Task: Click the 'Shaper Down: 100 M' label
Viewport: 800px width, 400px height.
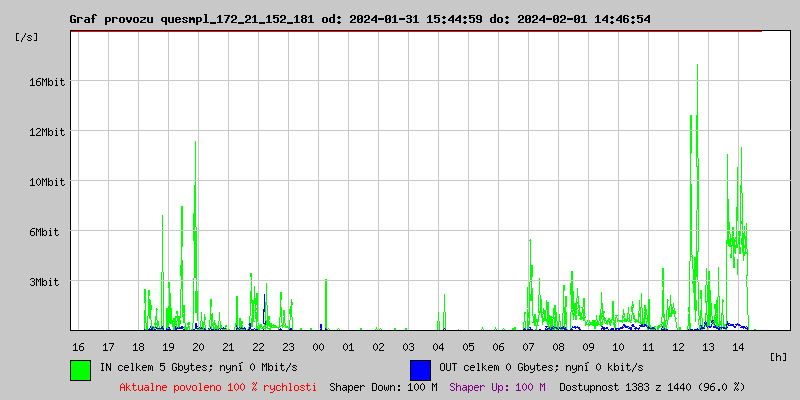Action: (x=383, y=386)
